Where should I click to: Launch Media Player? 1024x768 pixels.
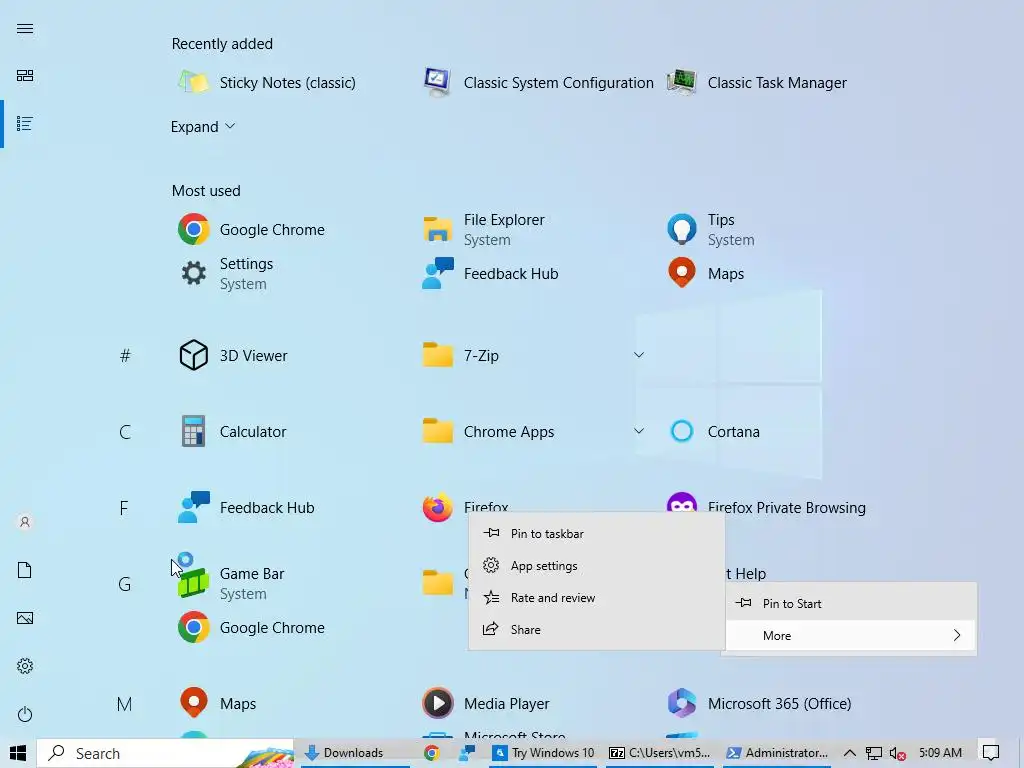486,704
